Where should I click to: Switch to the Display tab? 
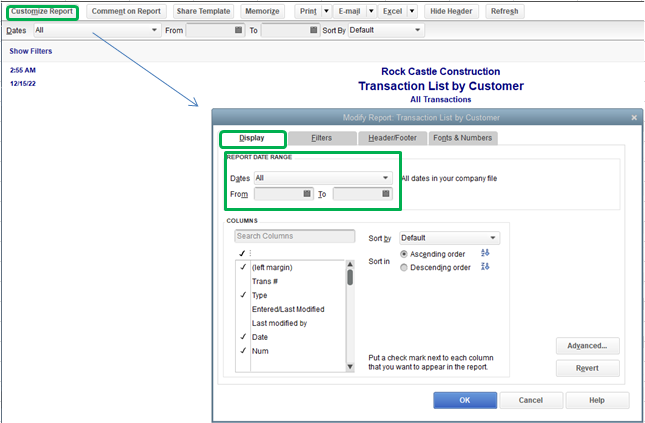point(252,138)
